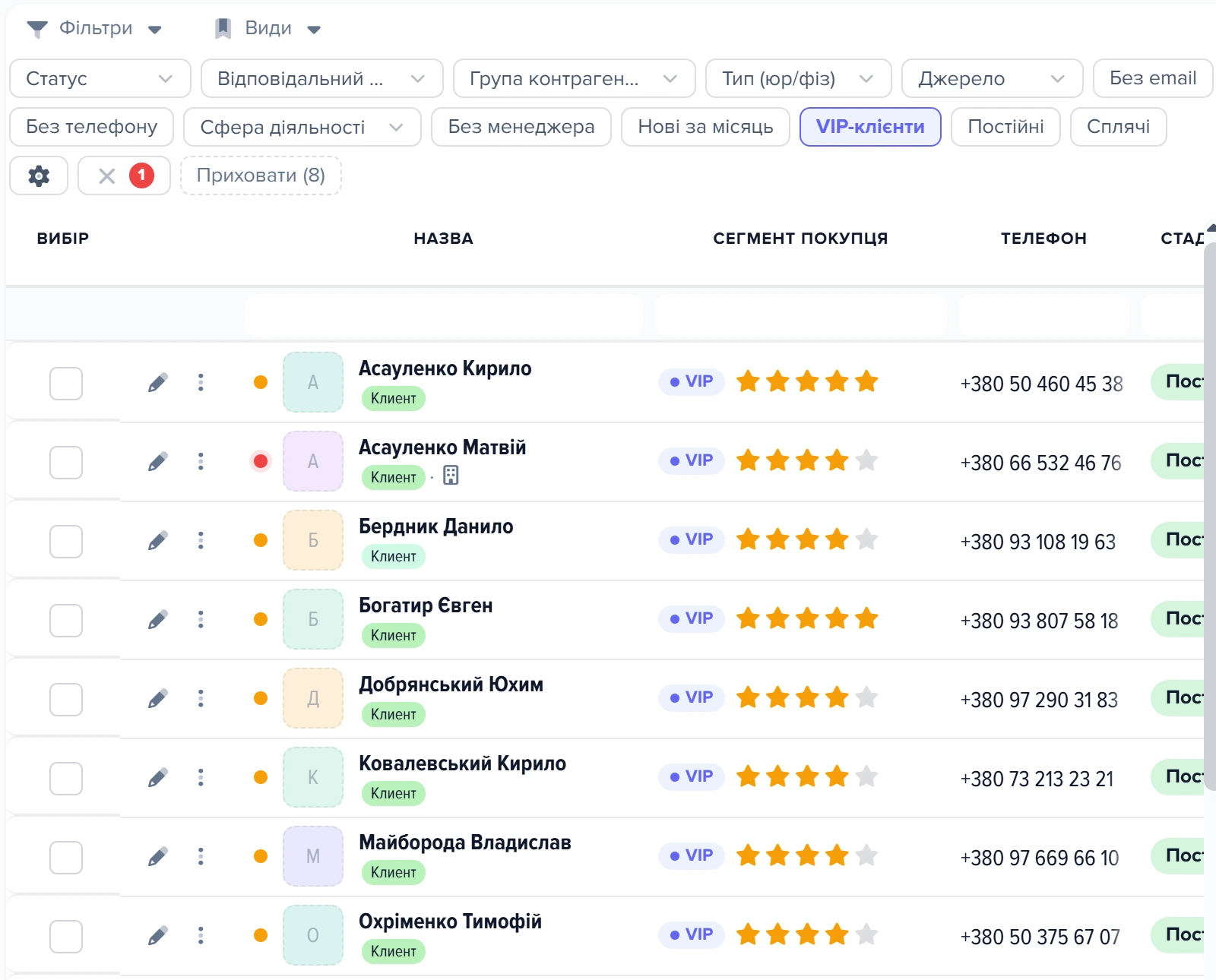Viewport: 1216px width, 980px height.
Task: Edit Асауленко Матвій with the pencil icon
Action: coord(158,461)
